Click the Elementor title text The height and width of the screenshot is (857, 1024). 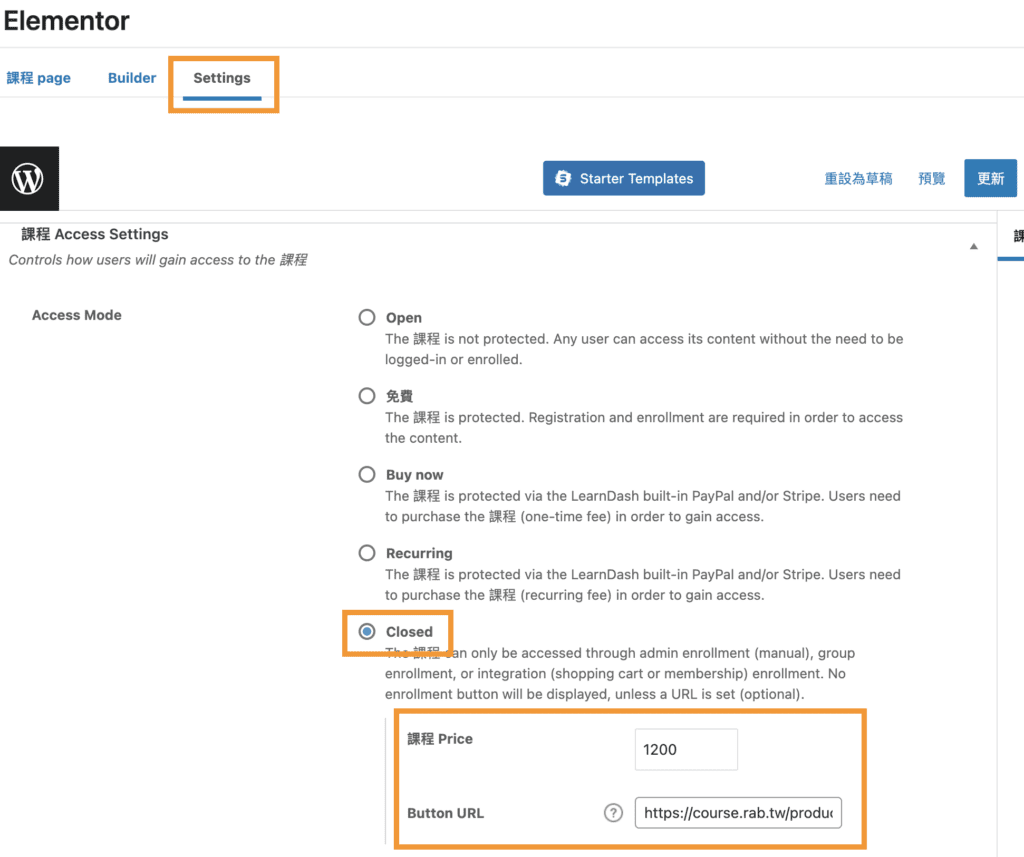[x=67, y=20]
